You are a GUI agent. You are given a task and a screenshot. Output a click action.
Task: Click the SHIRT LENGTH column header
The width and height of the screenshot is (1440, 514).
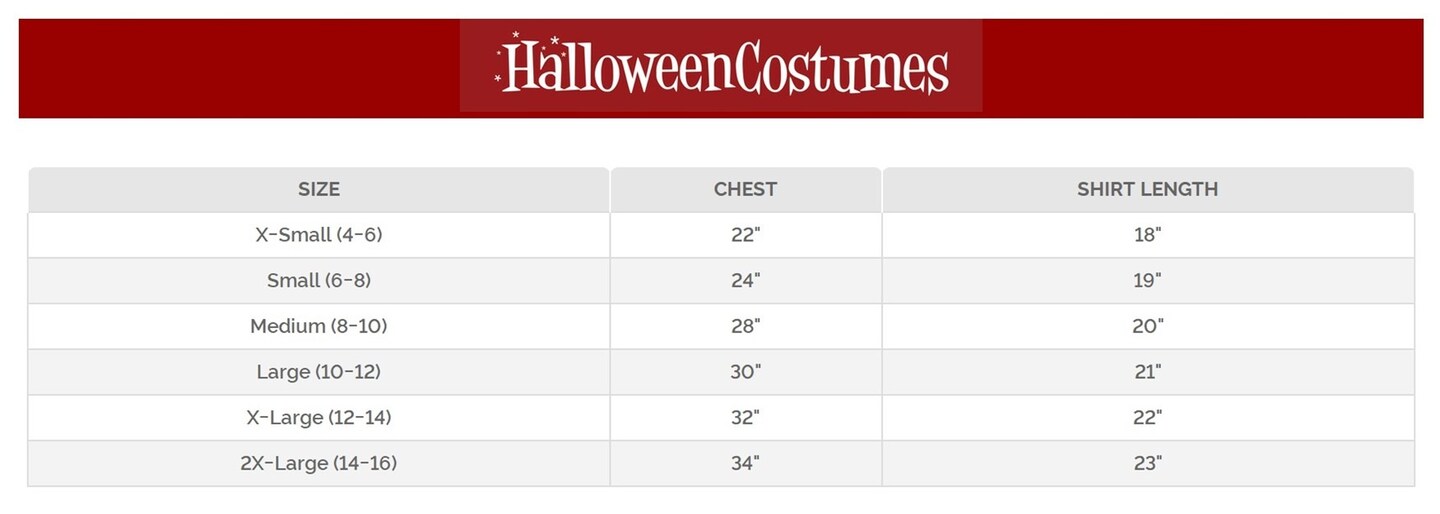1147,189
